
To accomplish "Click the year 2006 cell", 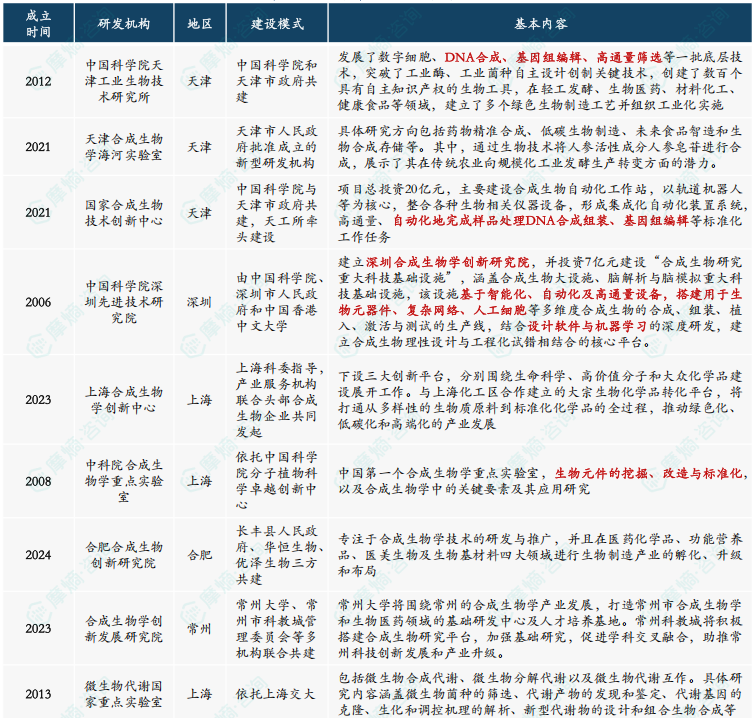I will point(38,302).
